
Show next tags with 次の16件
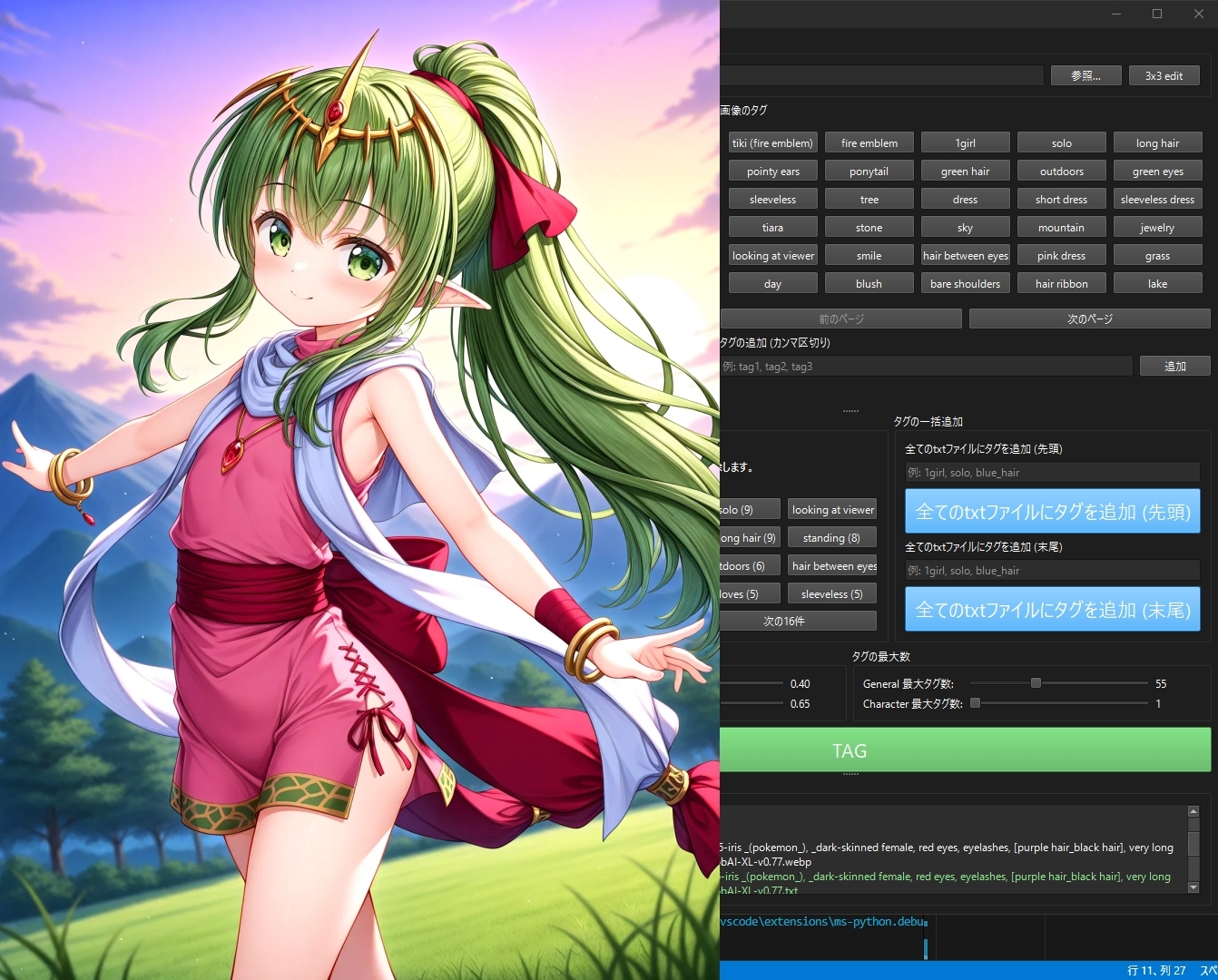(799, 622)
